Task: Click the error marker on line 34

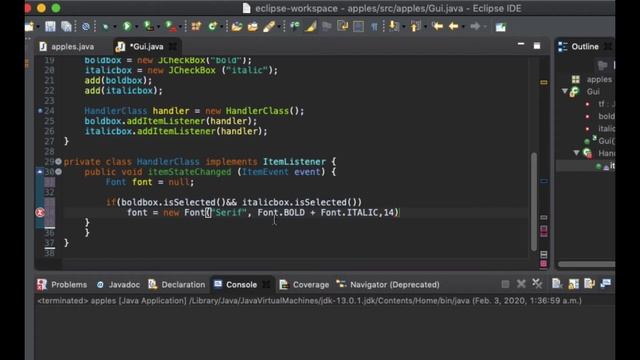Action: coord(40,212)
